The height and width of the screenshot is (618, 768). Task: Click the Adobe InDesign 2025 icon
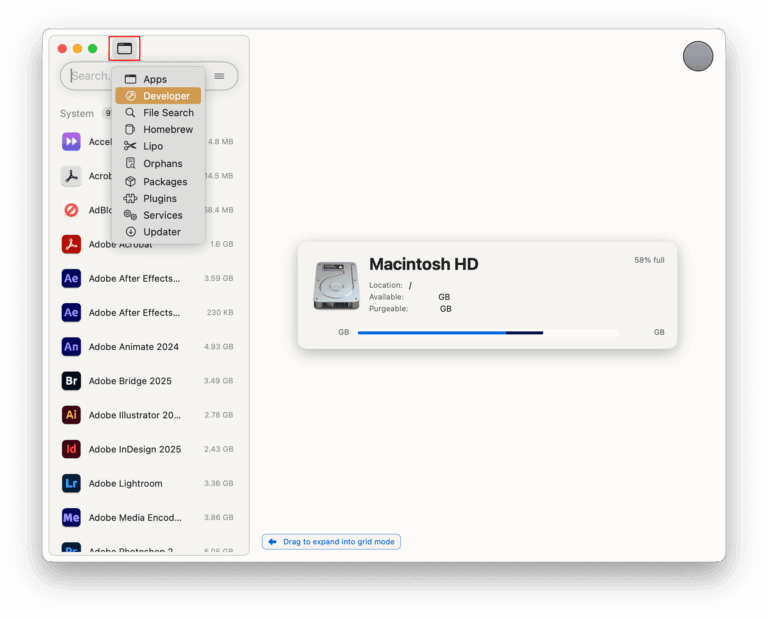point(71,449)
